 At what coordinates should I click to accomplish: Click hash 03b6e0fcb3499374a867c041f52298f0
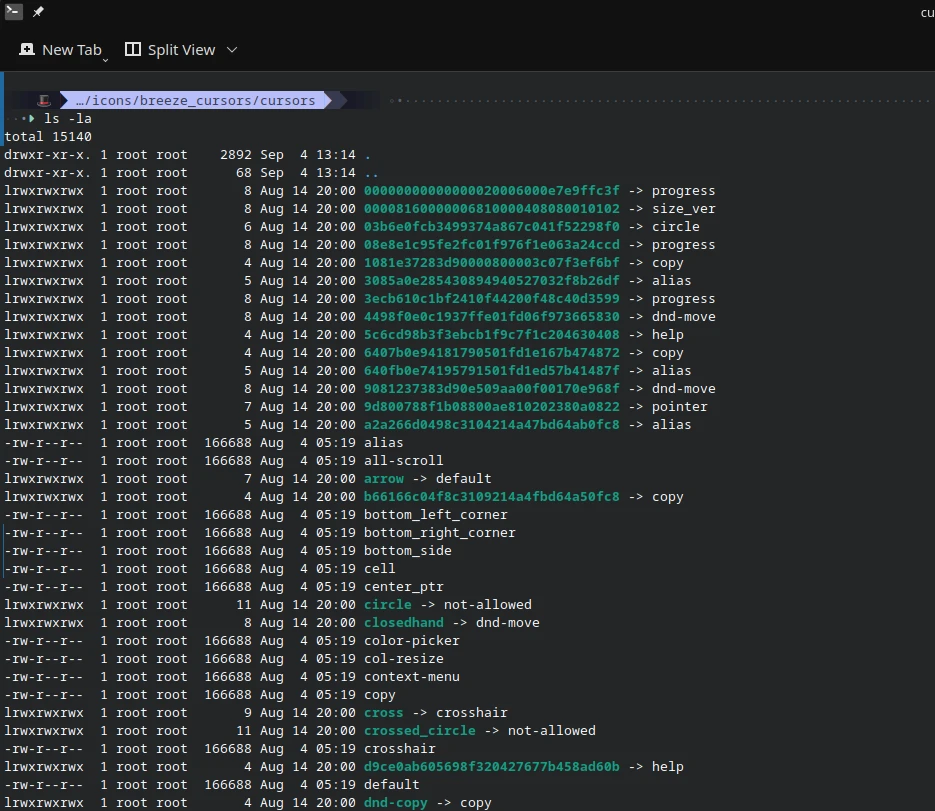pos(491,227)
